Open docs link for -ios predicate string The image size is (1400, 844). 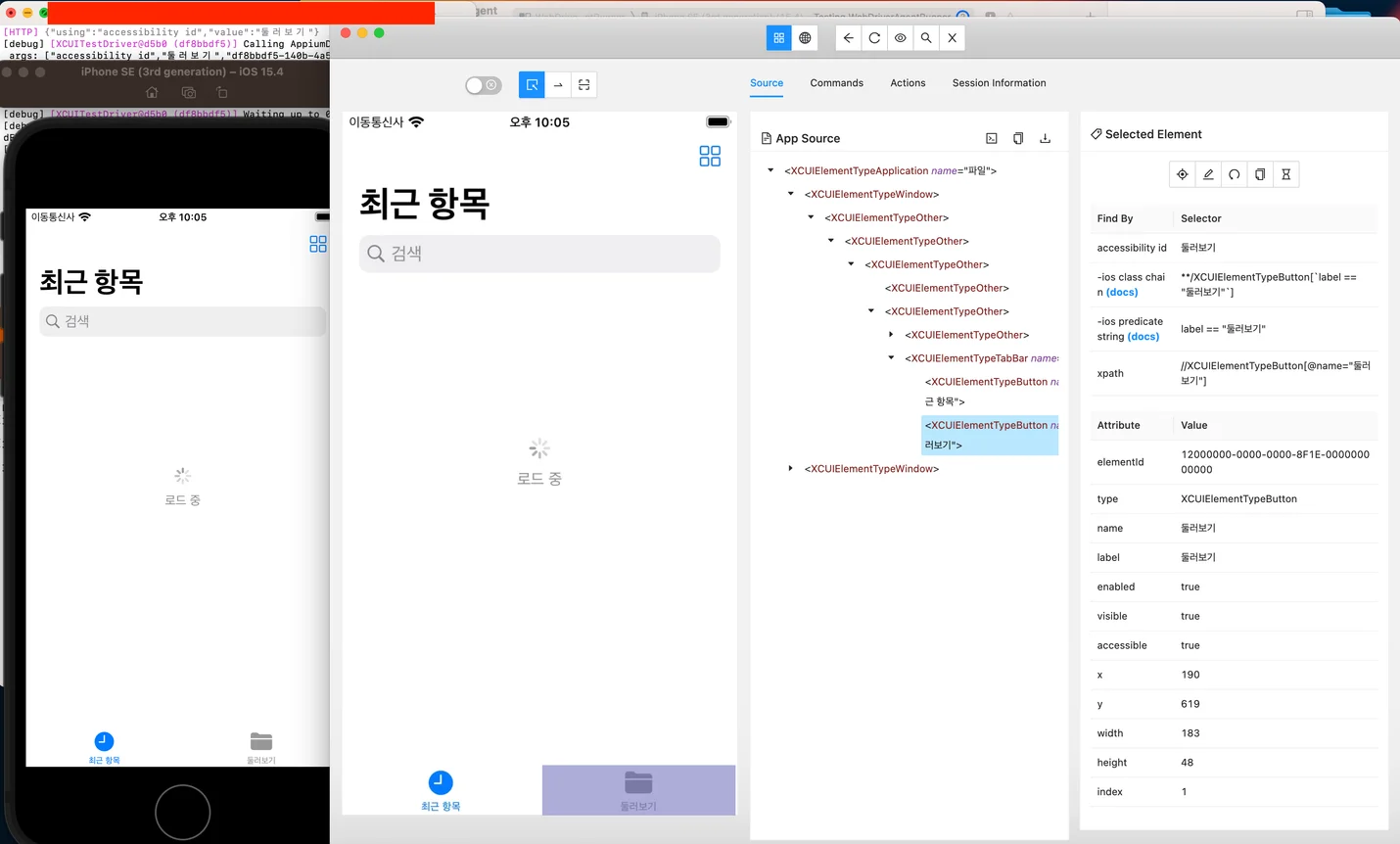coord(1143,336)
